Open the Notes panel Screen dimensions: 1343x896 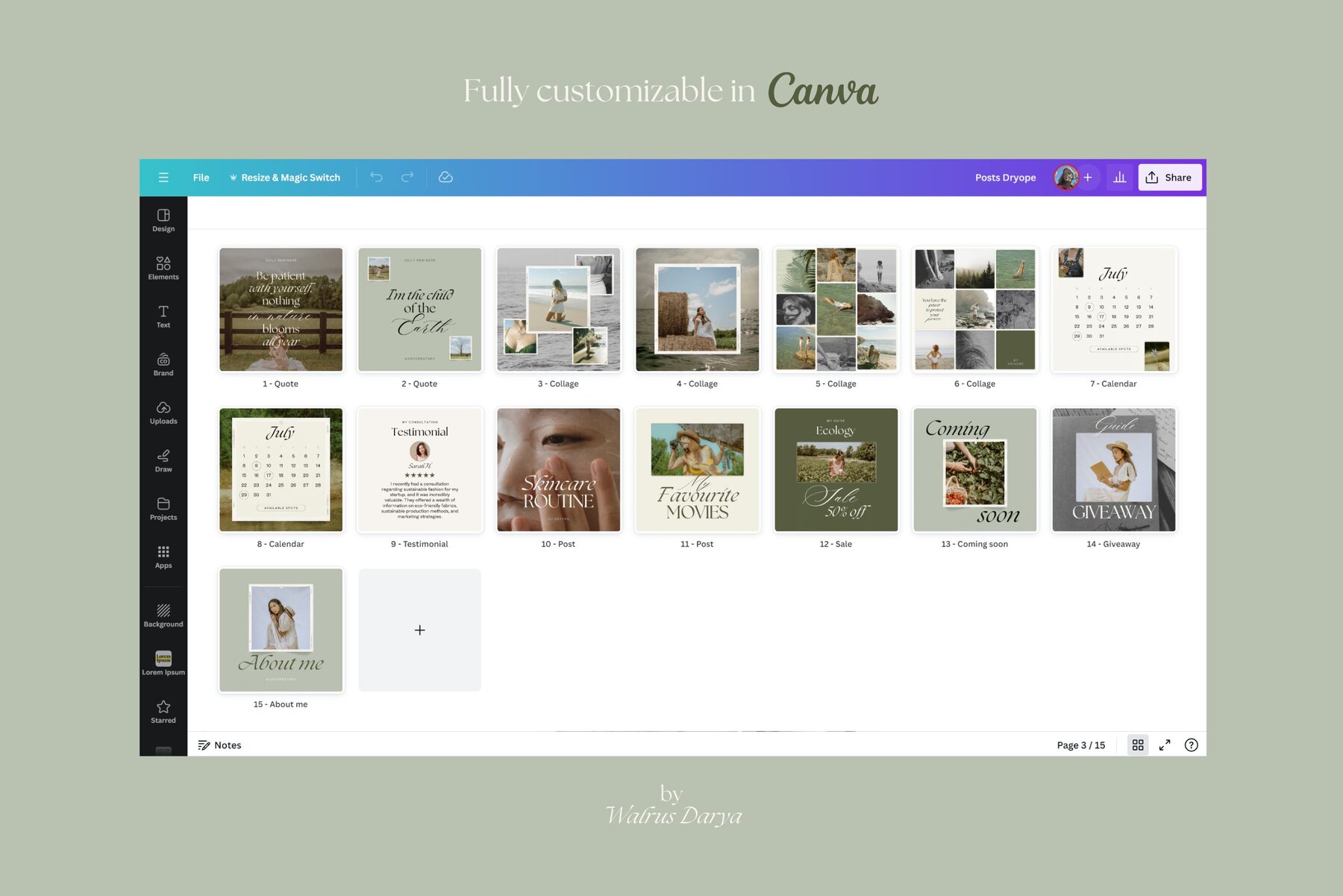(x=220, y=745)
